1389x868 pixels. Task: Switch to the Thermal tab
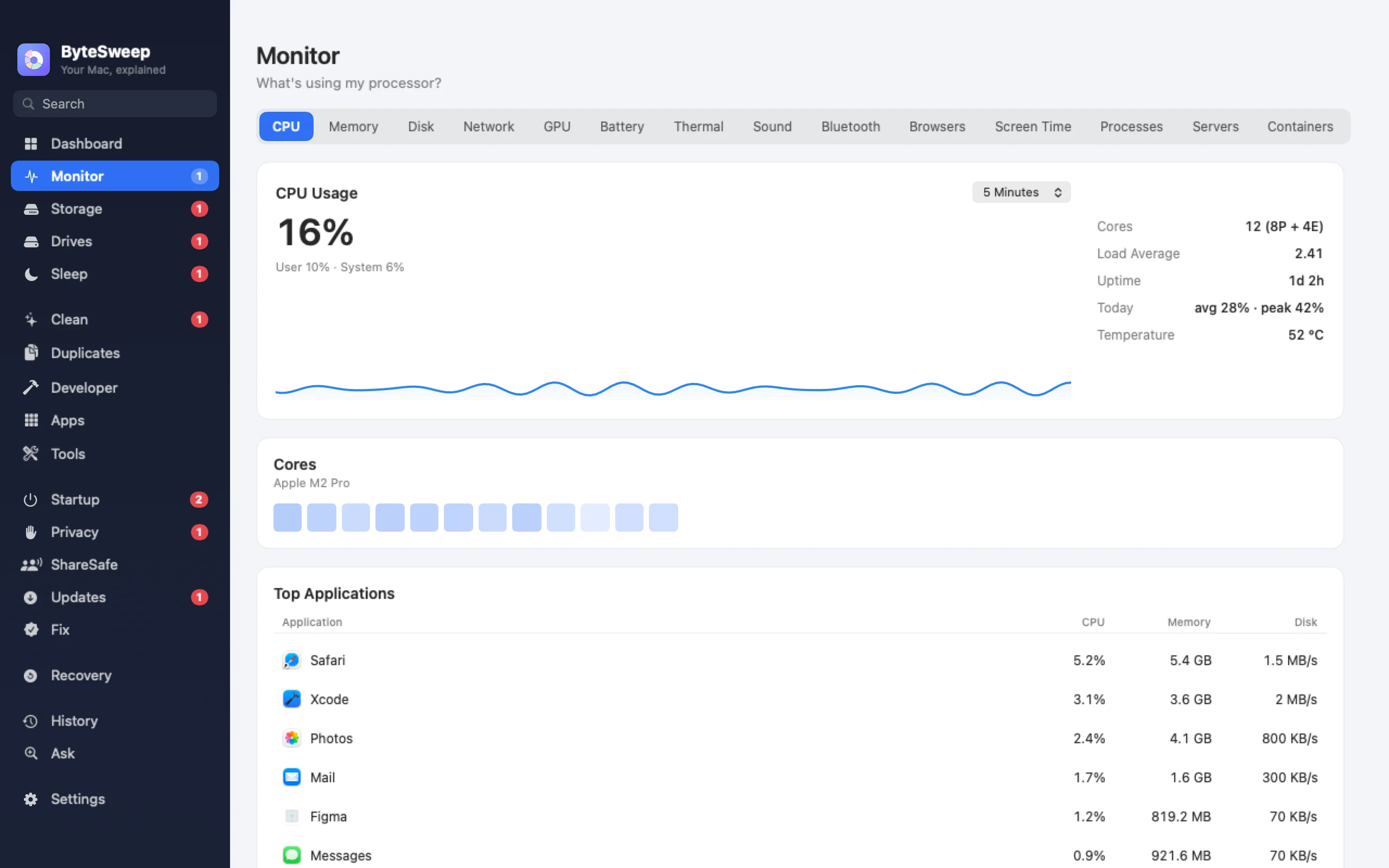click(x=698, y=126)
